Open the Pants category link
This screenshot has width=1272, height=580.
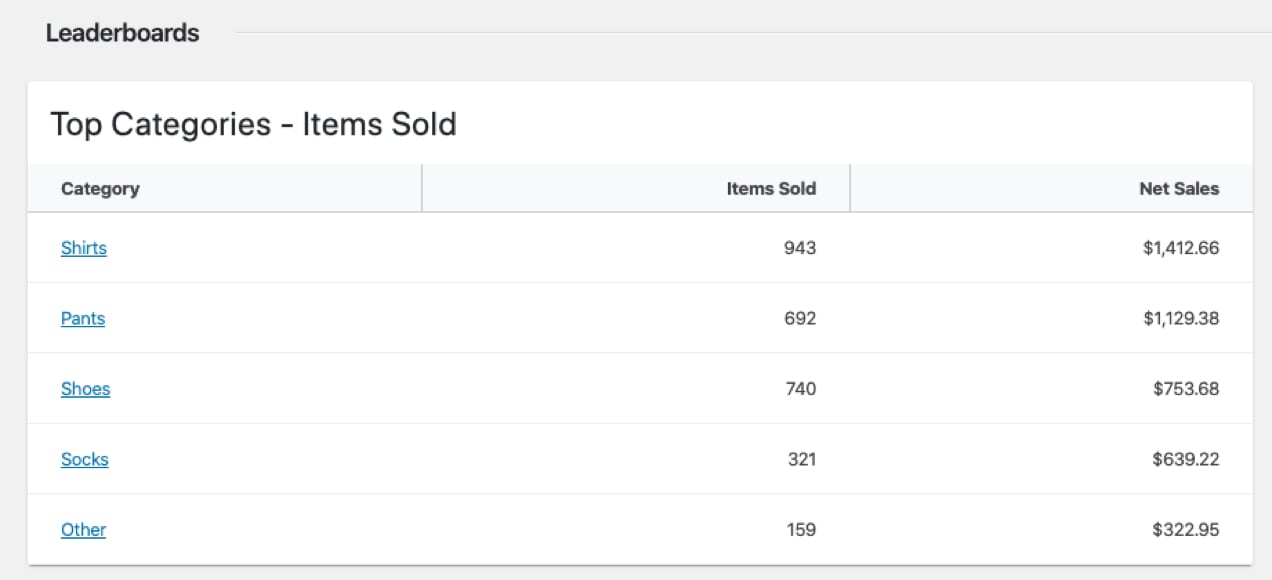[83, 318]
